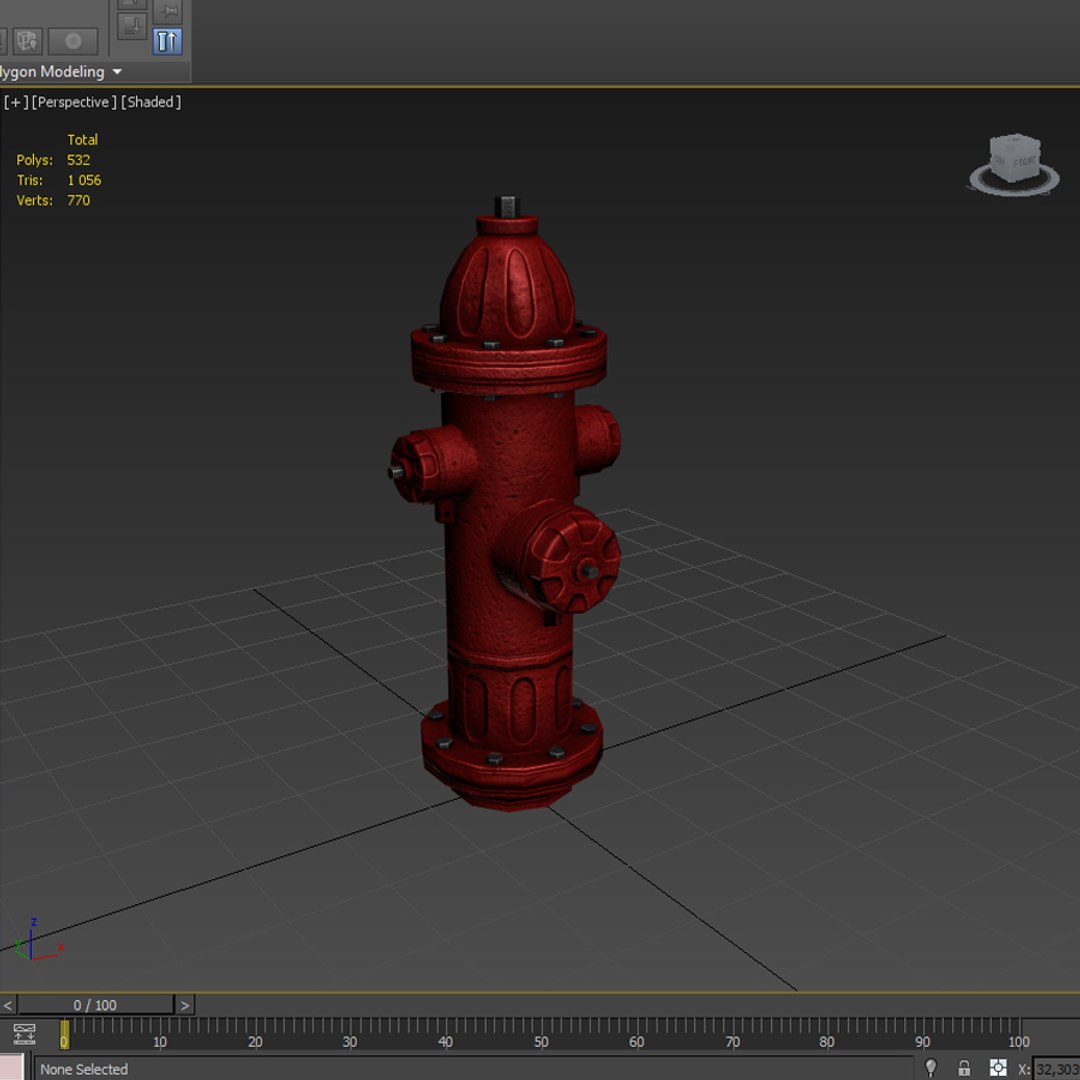Viewport: 1080px width, 1080px height.
Task: Expand the Polygon Modeling dropdown arrow
Action: click(x=117, y=72)
